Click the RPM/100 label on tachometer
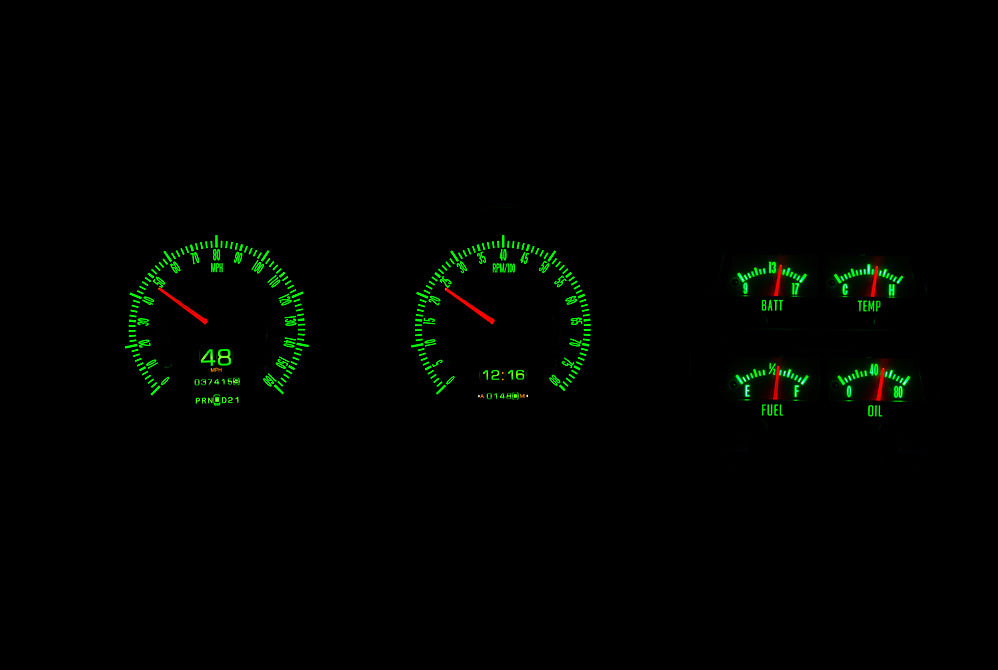Image resolution: width=998 pixels, height=670 pixels. (503, 268)
